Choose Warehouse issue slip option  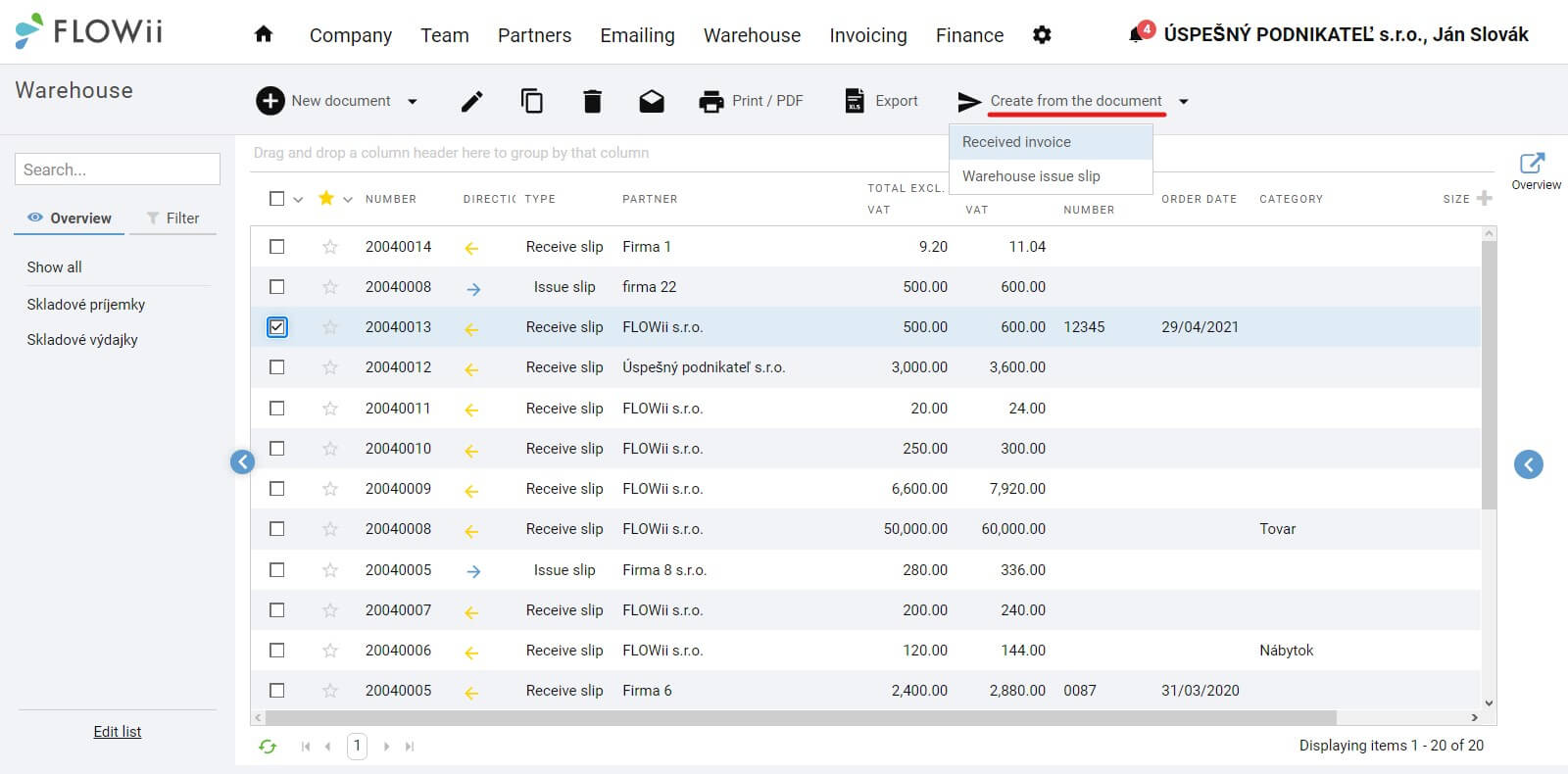click(1051, 176)
